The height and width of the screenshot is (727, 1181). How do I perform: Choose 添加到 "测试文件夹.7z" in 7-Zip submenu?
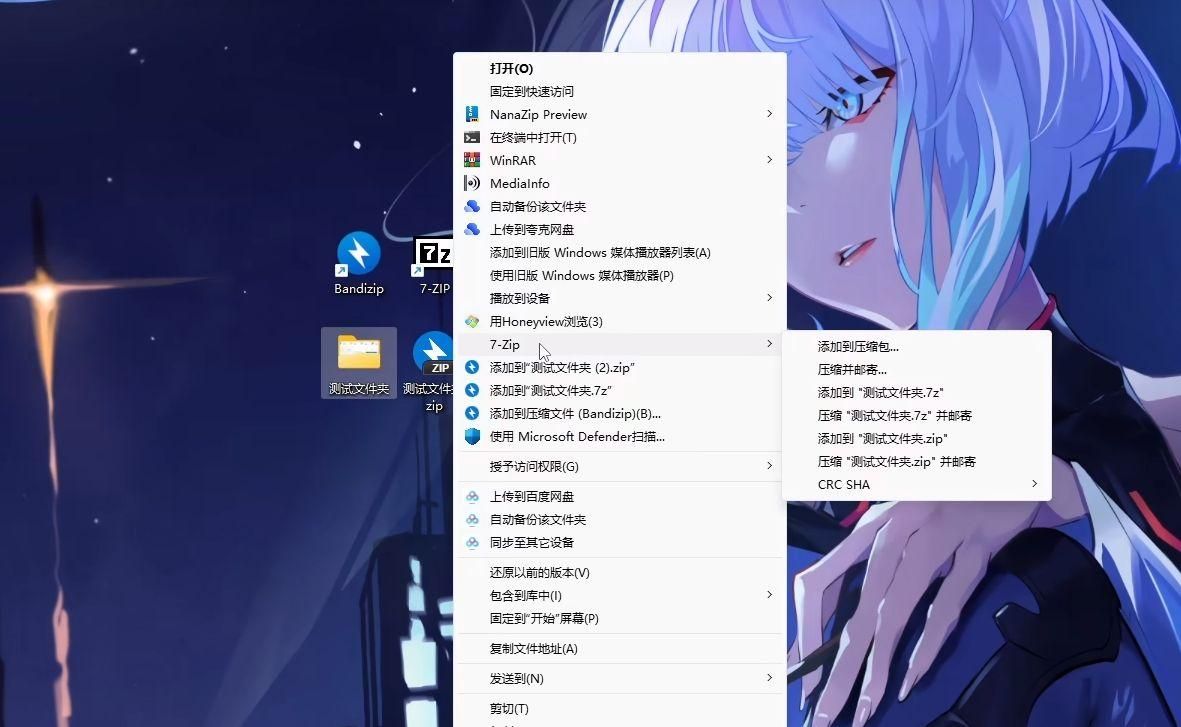pyautogui.click(x=917, y=393)
